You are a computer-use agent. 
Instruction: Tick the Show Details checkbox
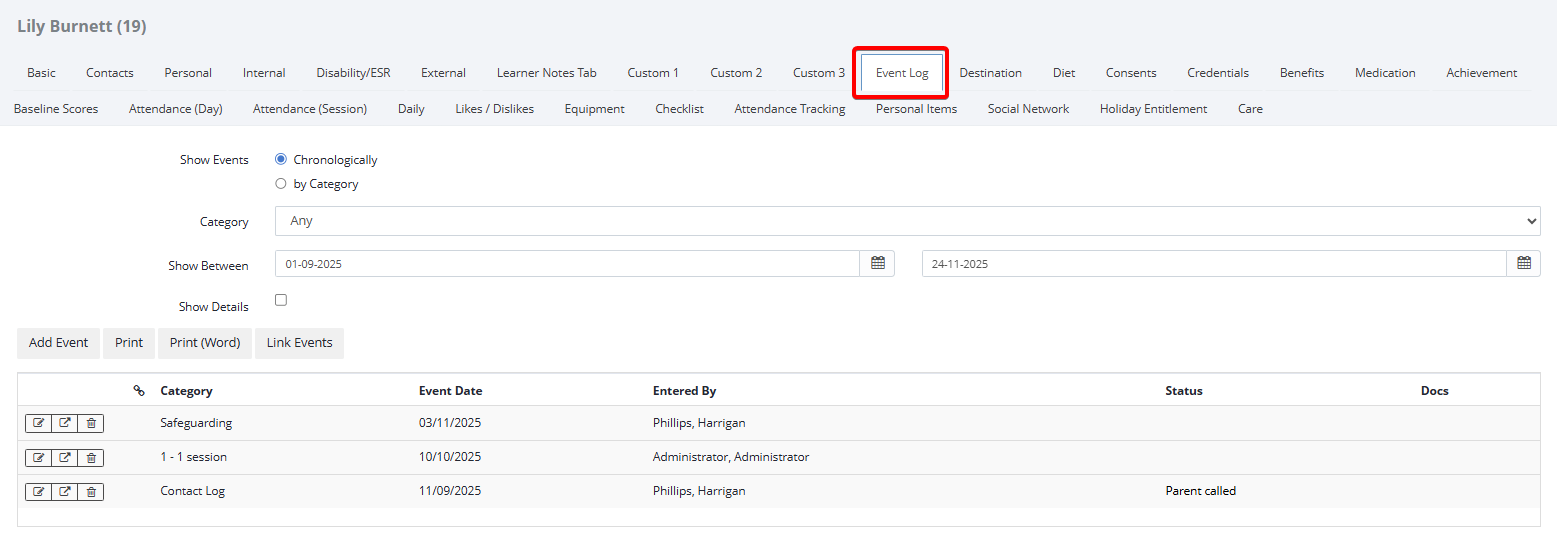click(281, 300)
